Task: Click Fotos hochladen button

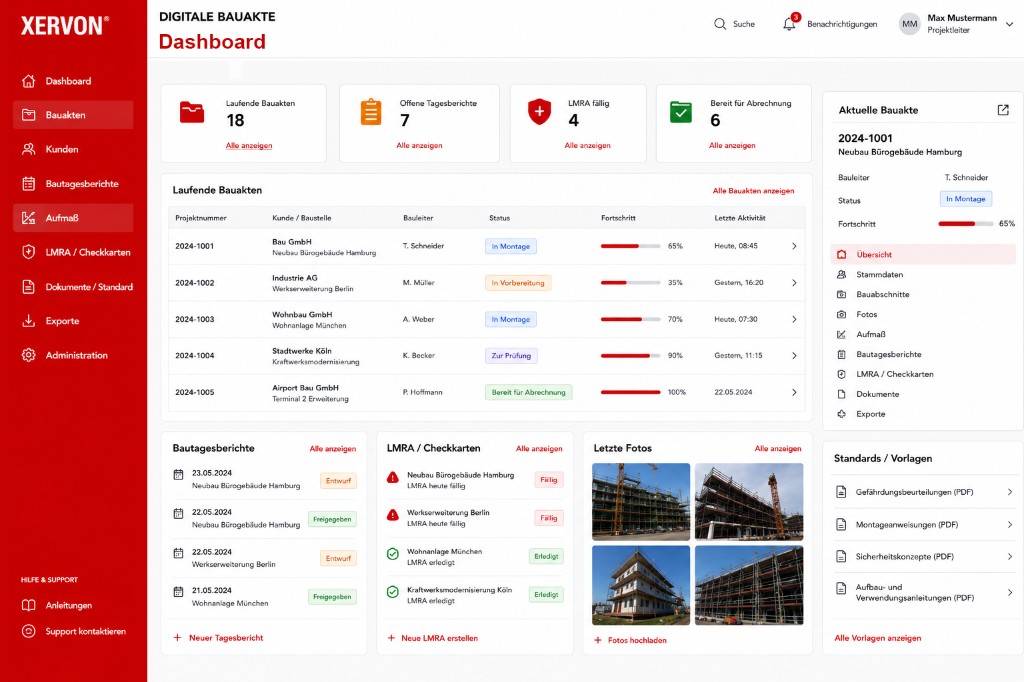Action: pos(630,640)
